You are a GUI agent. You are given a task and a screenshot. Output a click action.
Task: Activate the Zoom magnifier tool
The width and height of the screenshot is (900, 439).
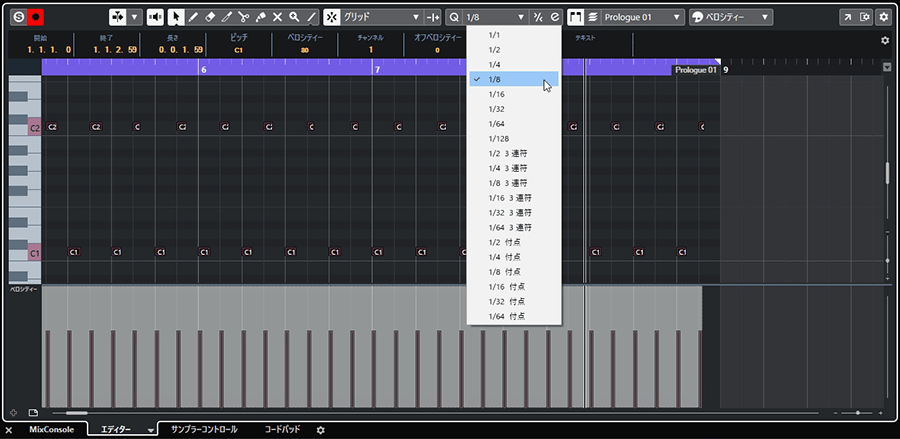click(x=294, y=17)
